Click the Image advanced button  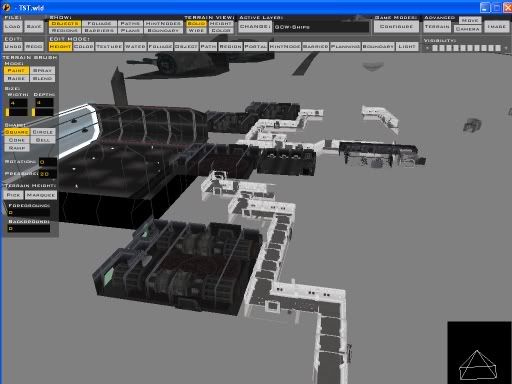click(x=496, y=27)
